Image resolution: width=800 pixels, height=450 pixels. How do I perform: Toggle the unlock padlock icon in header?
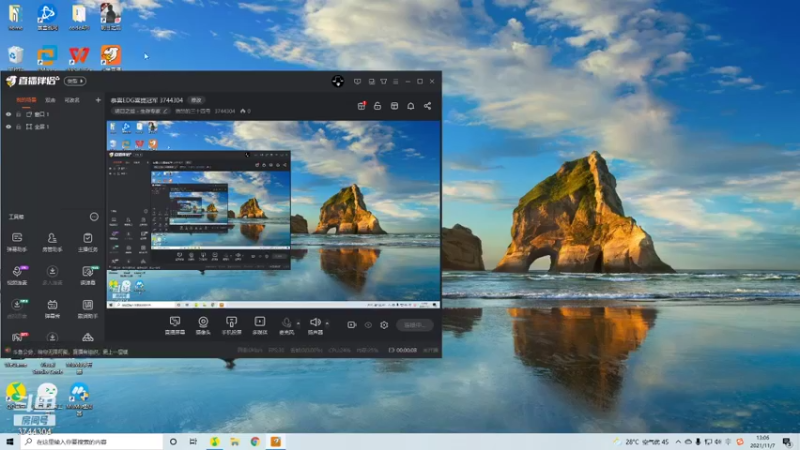click(378, 106)
